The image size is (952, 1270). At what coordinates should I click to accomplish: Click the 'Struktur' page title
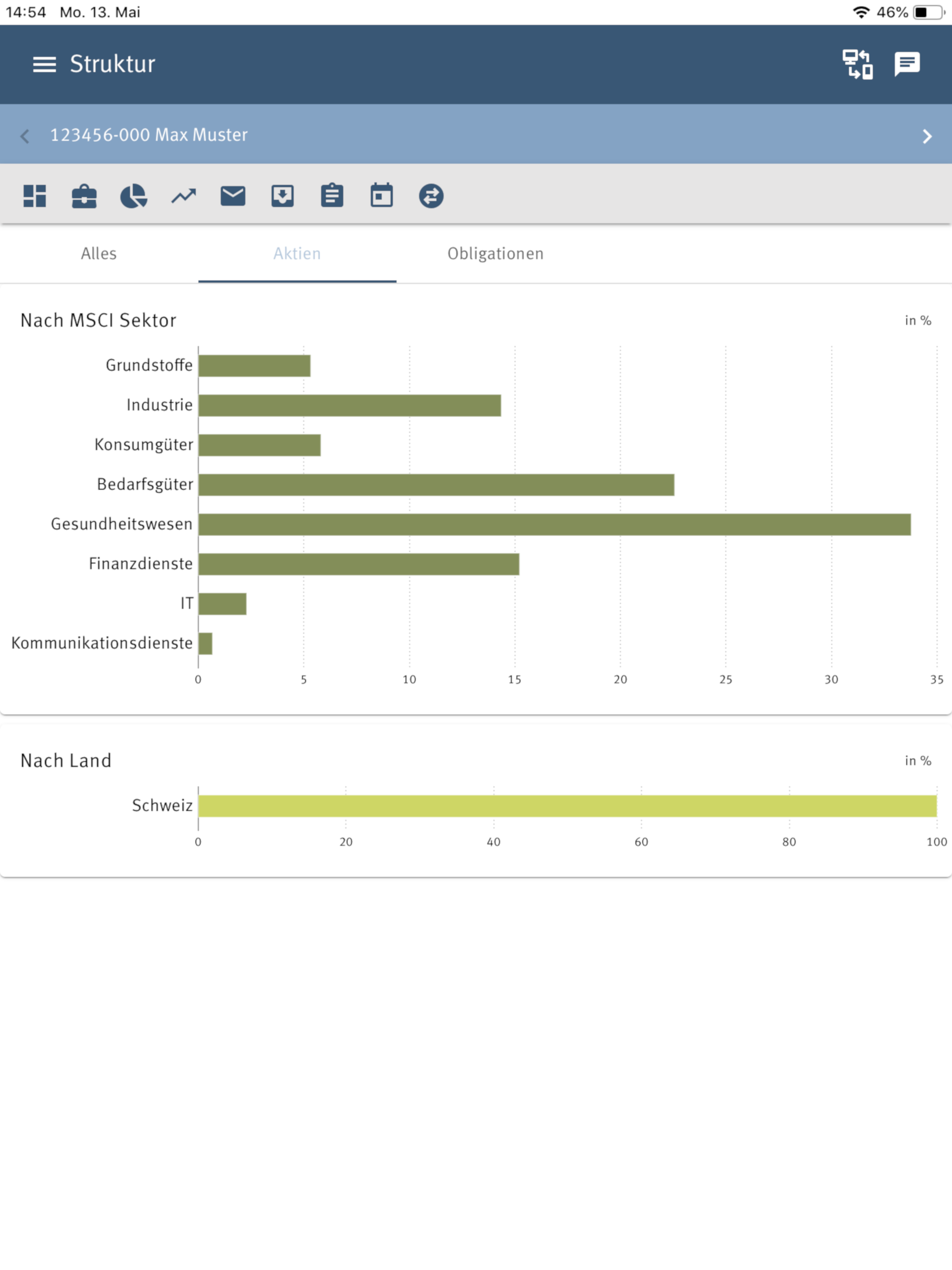point(112,64)
